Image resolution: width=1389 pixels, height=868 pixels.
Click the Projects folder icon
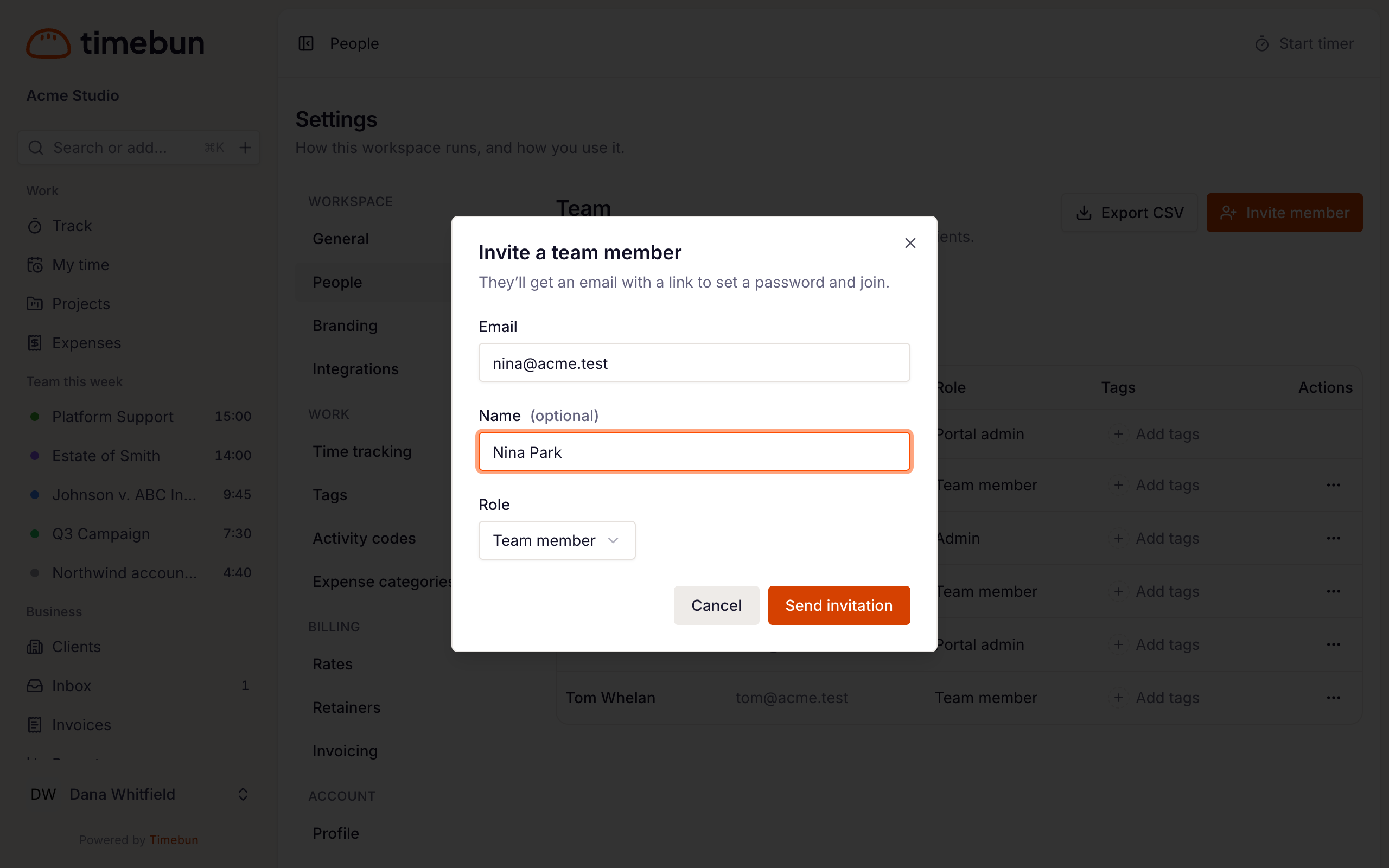[34, 304]
